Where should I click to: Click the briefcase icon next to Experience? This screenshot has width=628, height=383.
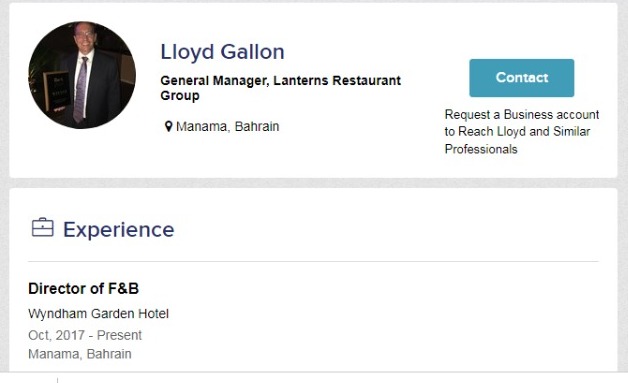pyautogui.click(x=42, y=227)
